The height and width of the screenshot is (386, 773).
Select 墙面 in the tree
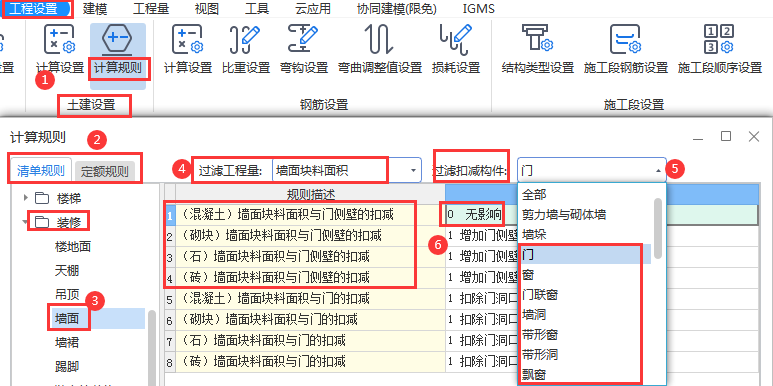pyautogui.click(x=67, y=319)
